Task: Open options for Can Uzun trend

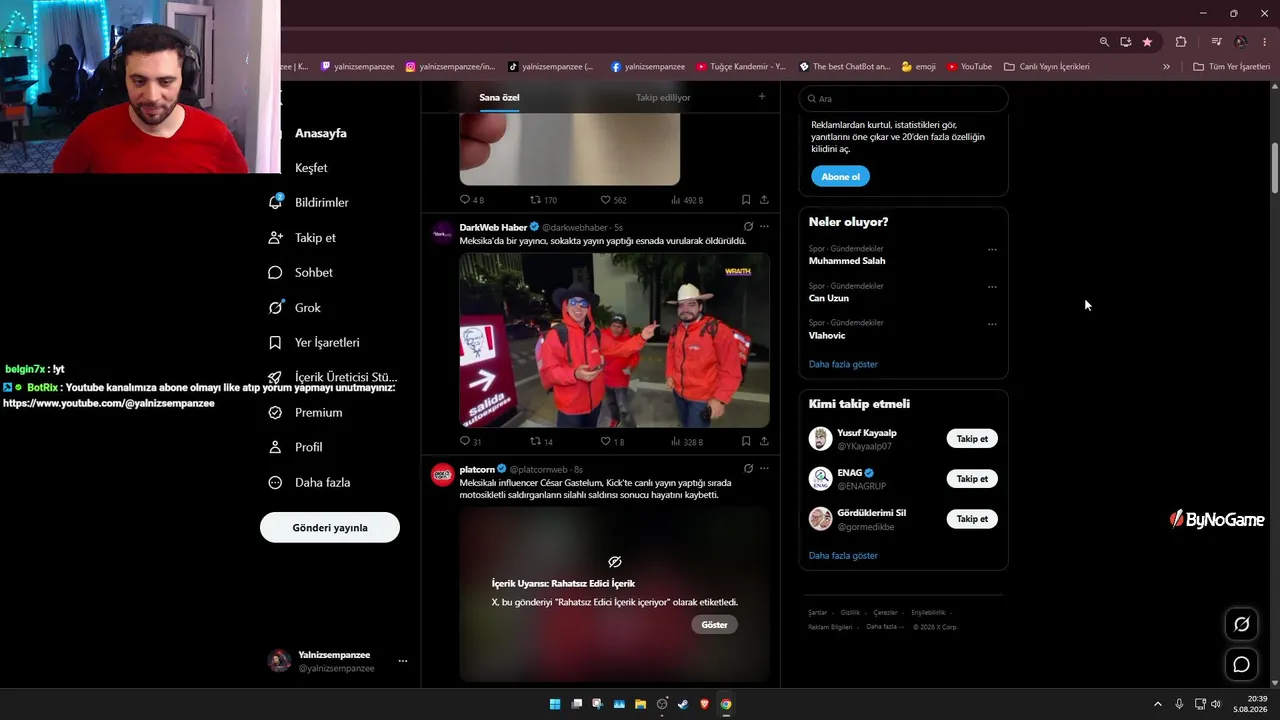Action: point(992,287)
